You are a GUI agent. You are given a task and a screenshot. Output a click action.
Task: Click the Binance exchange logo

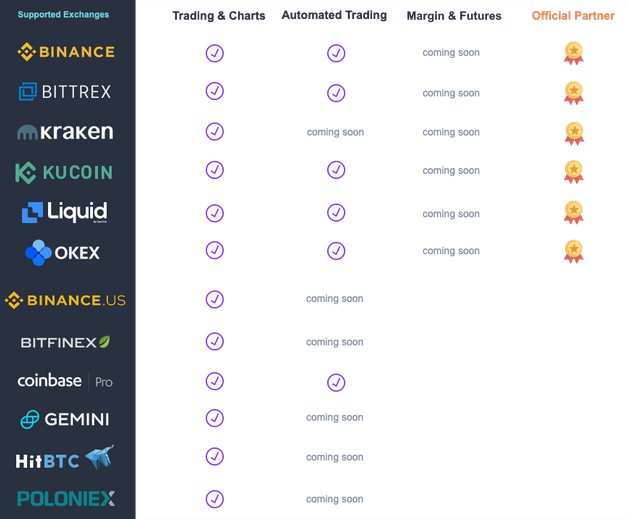(x=66, y=52)
